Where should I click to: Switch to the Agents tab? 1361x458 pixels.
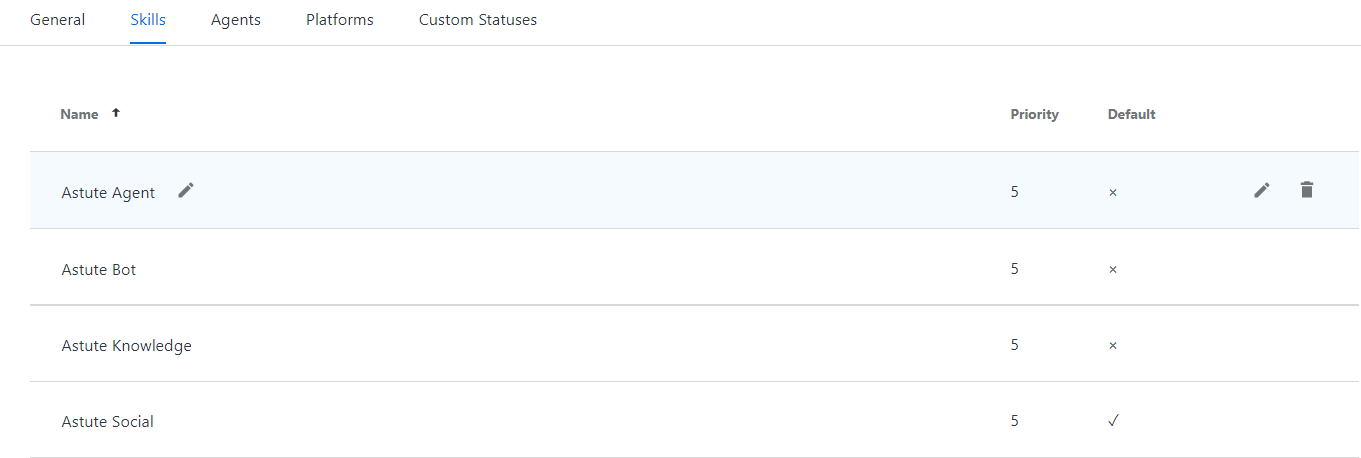pos(236,20)
